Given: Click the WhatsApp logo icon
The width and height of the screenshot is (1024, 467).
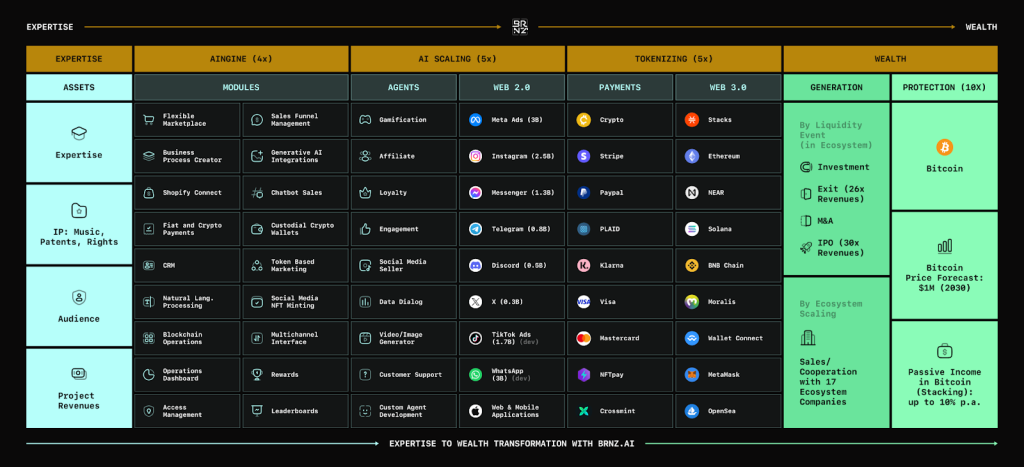Looking at the screenshot, I should coord(475,375).
